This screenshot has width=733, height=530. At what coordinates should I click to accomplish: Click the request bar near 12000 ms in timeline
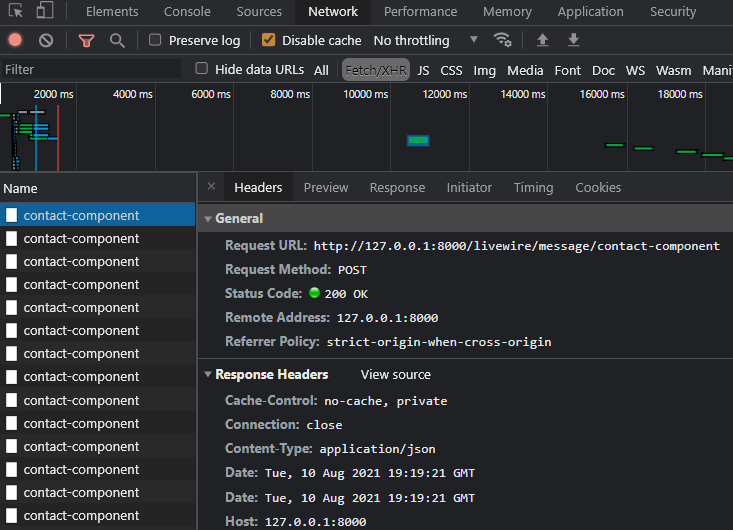[418, 140]
